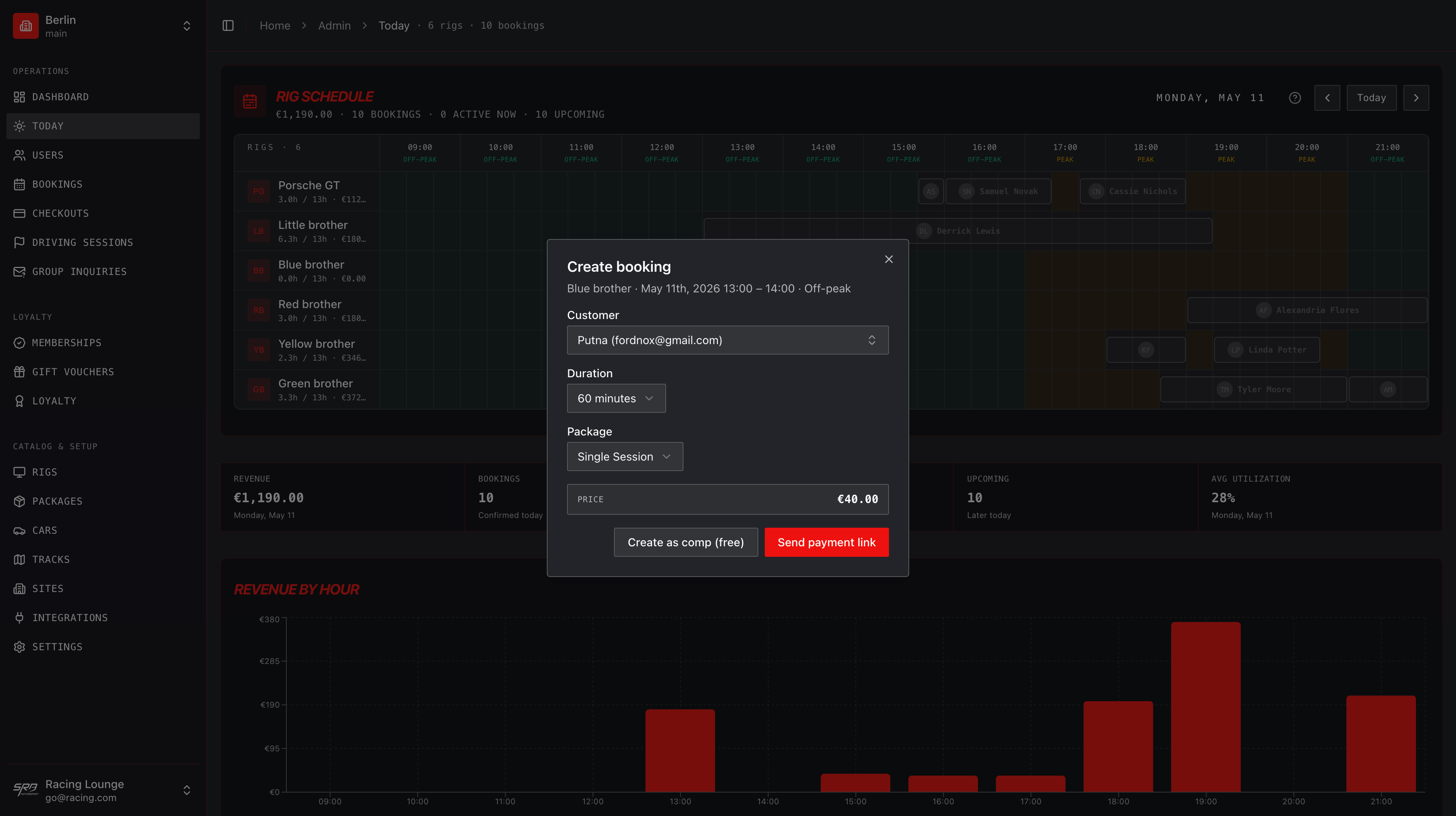Open the schedule help icon
The image size is (1456, 816).
tap(1295, 98)
